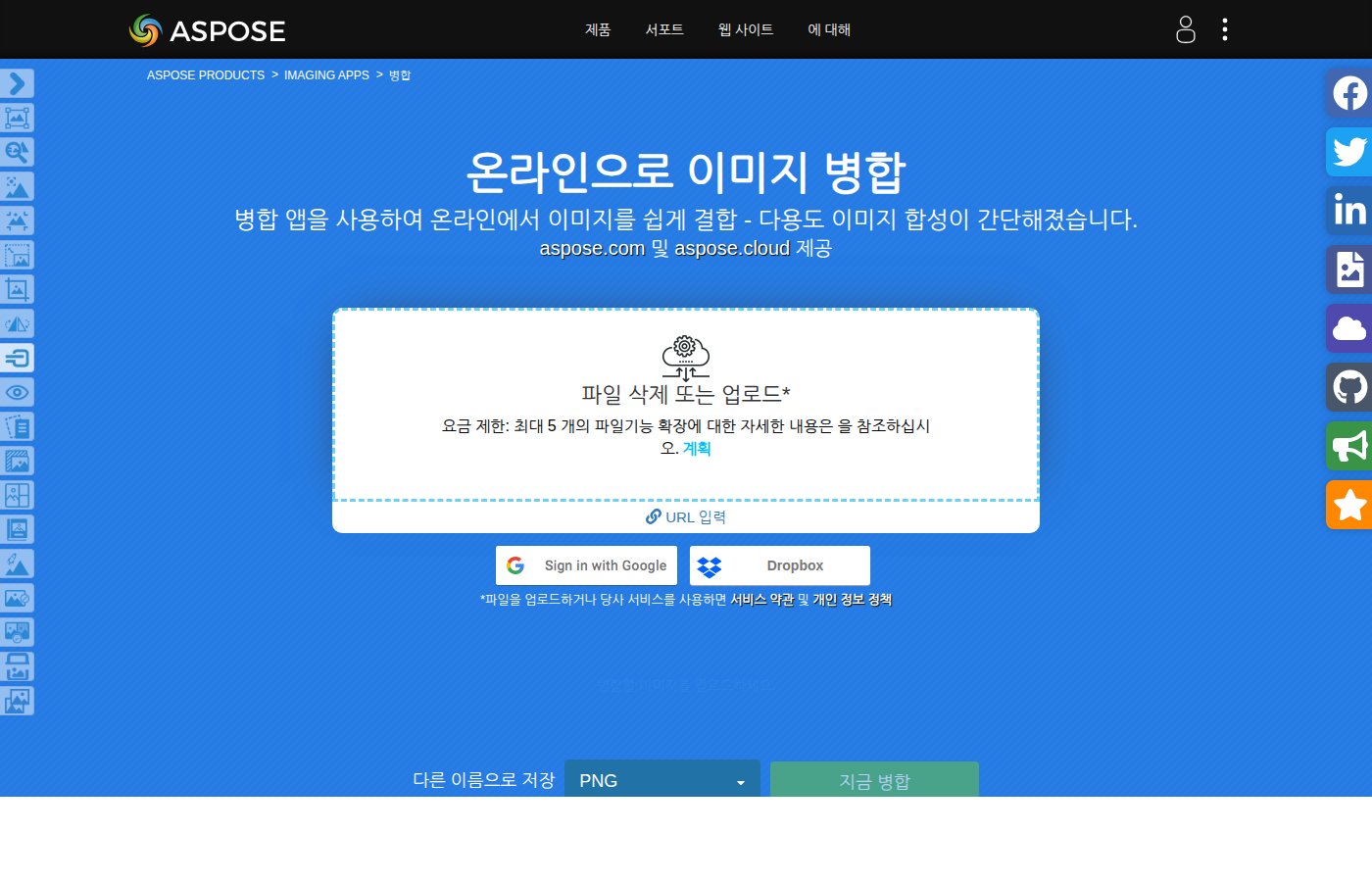Open the 제품 menu in the top bar
Viewport: 1372px width, 882px height.
pos(598,30)
